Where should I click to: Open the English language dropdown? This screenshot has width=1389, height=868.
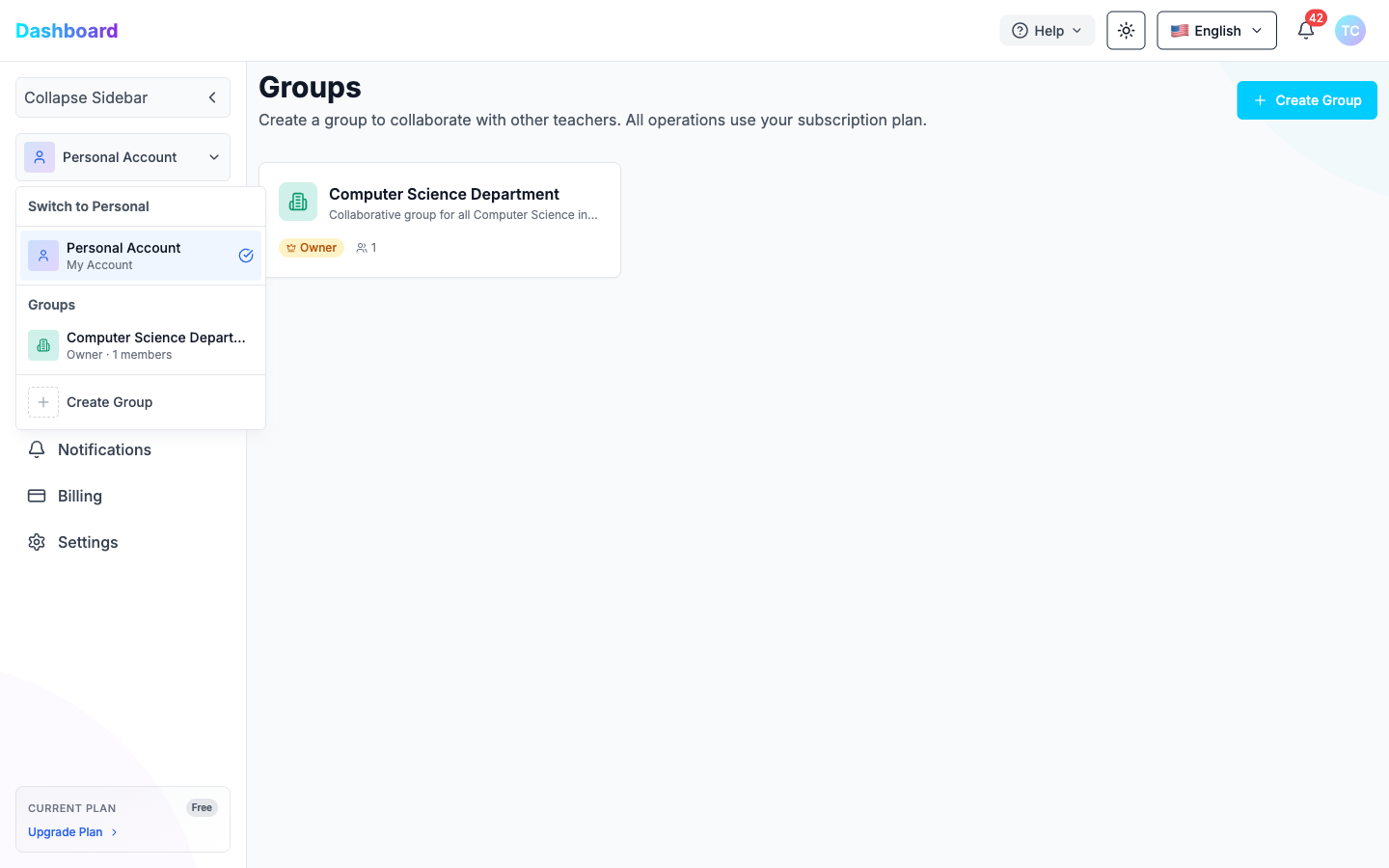pos(1215,31)
